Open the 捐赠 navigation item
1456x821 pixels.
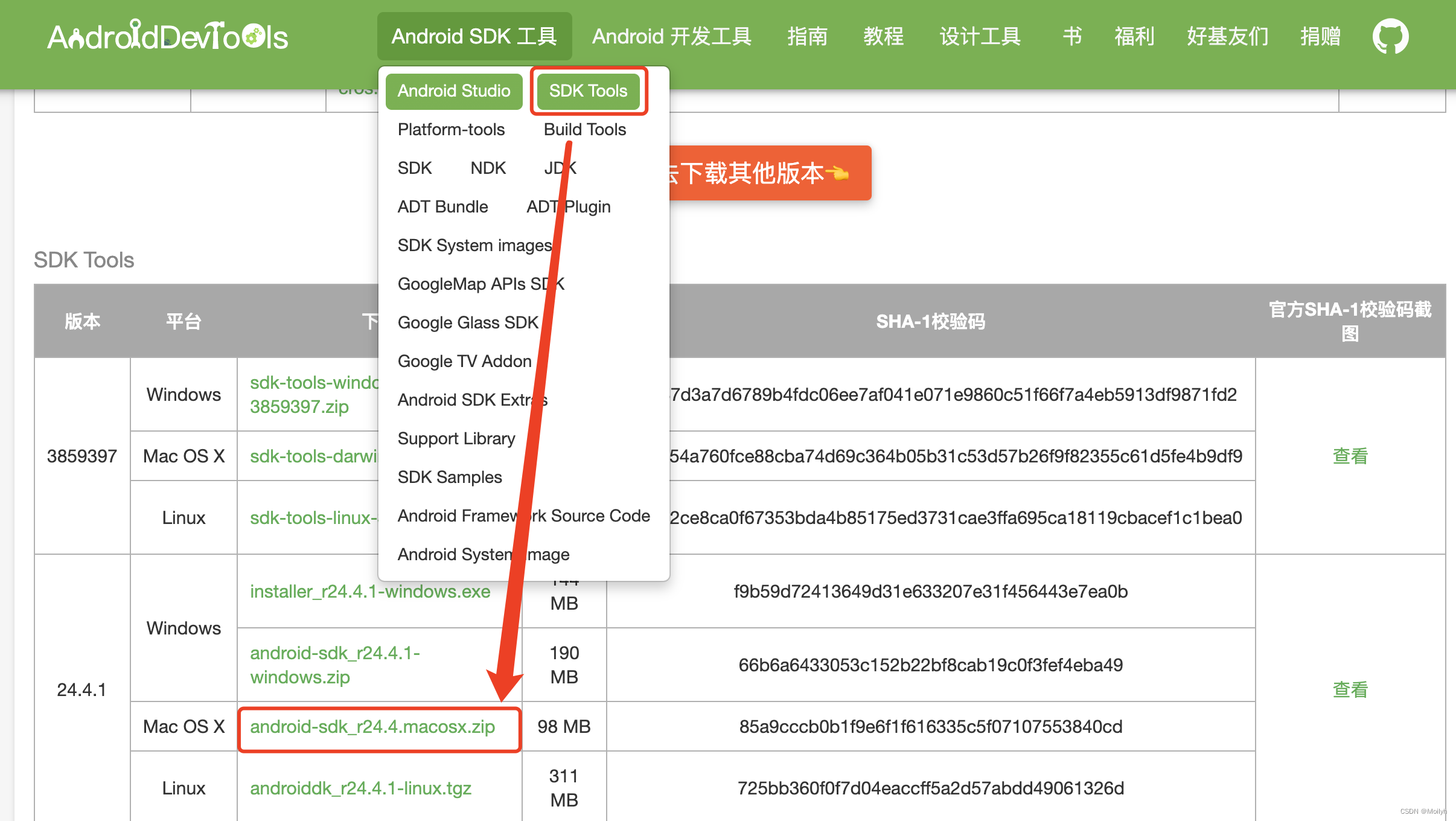[1320, 36]
